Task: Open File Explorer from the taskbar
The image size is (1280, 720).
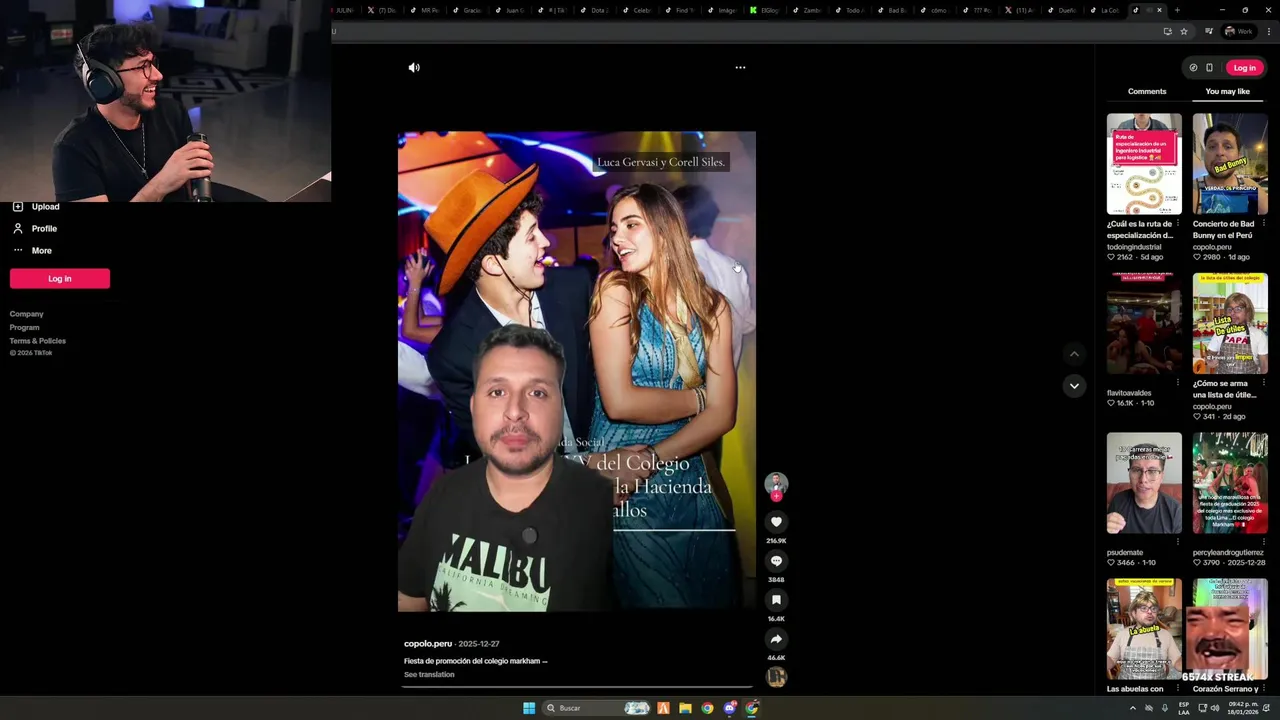Action: [685, 708]
